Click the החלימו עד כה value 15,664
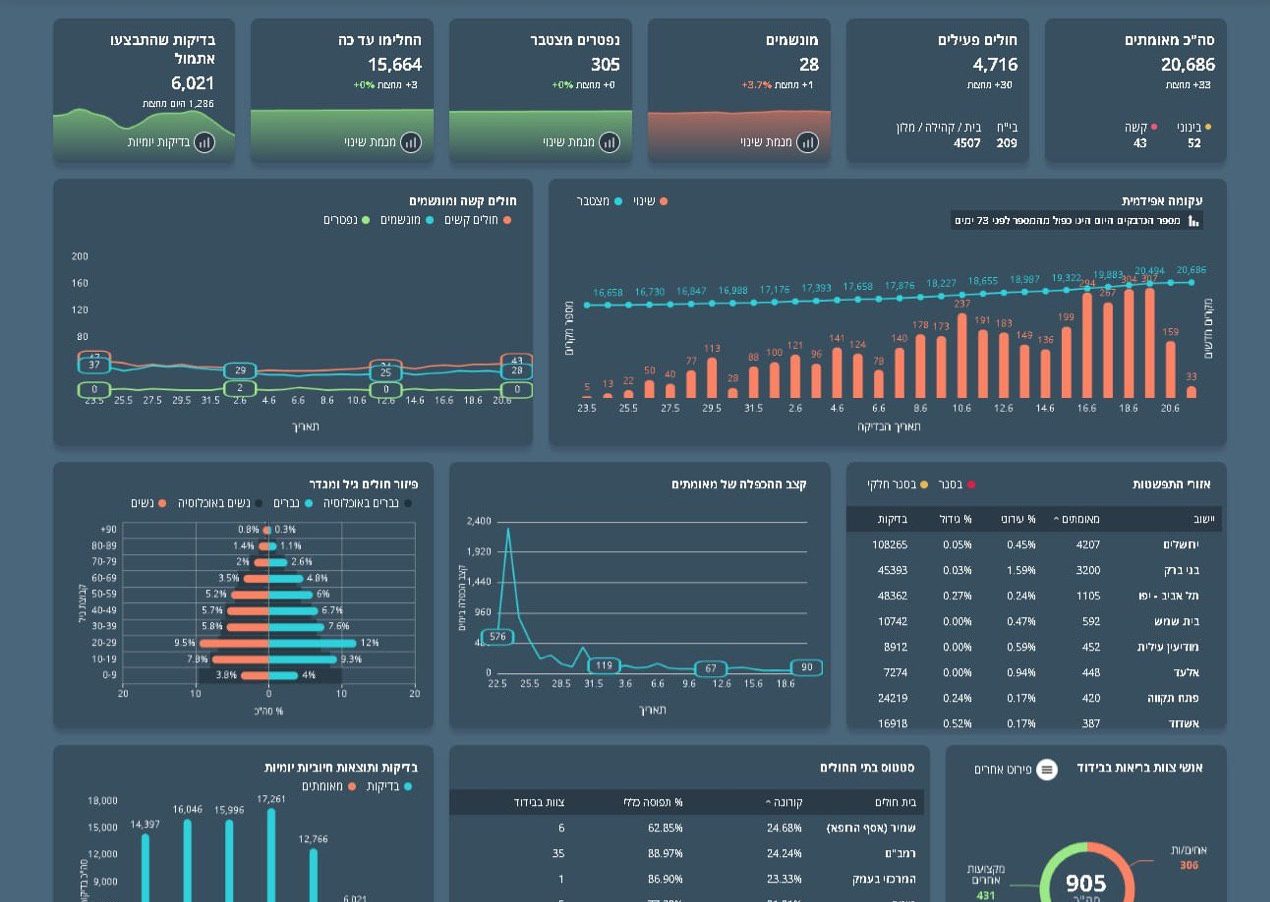Viewport: 1270px width, 902px height. click(394, 65)
